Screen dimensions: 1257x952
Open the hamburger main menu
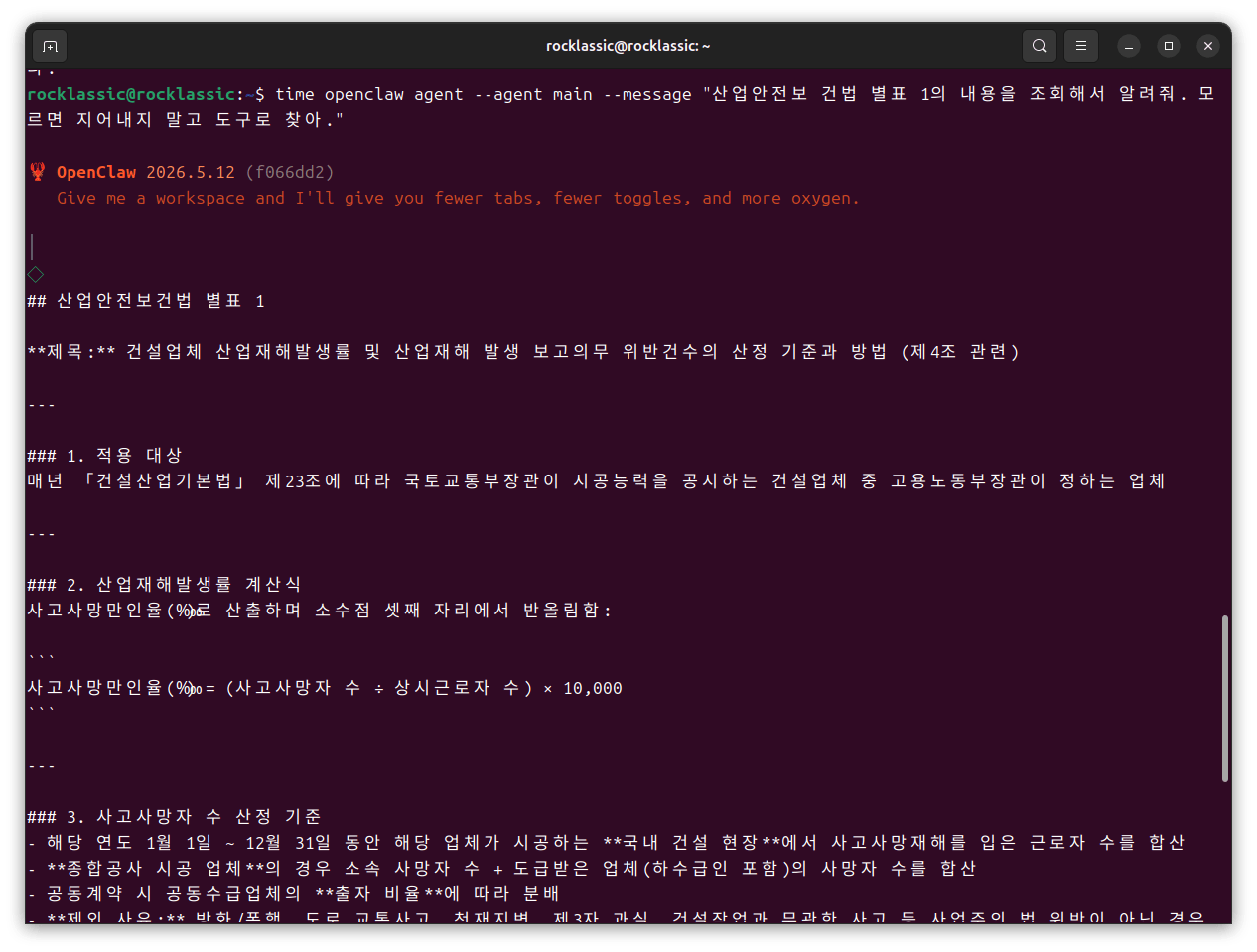coord(1081,46)
